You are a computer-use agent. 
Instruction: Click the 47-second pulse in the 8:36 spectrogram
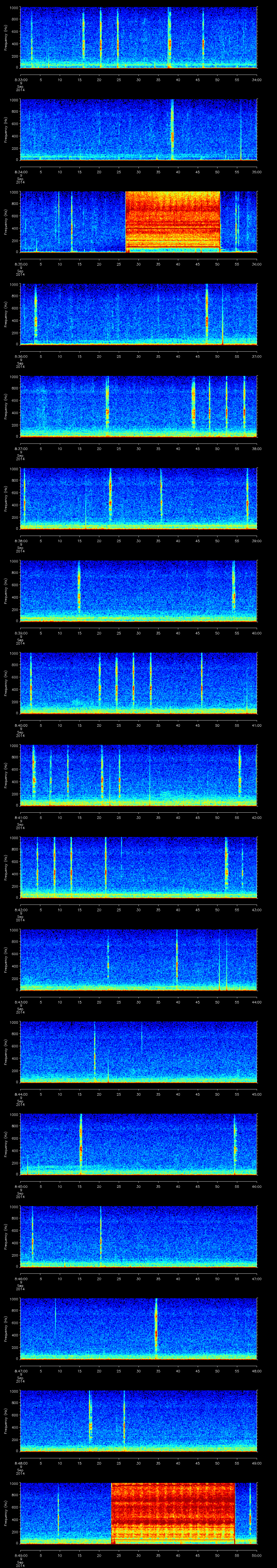pos(207,313)
